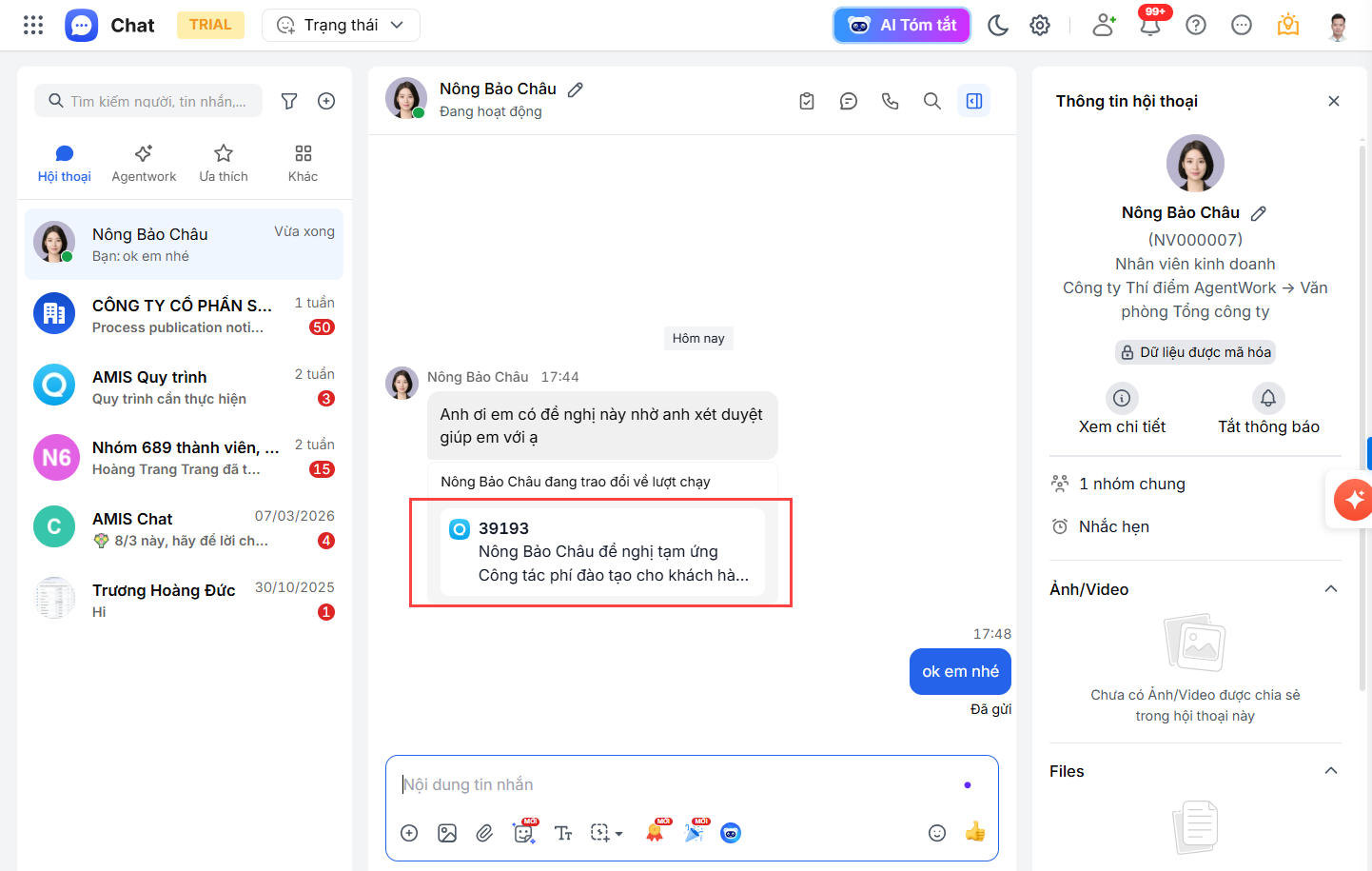Click Xem chi tiết in info panel

pos(1122,409)
